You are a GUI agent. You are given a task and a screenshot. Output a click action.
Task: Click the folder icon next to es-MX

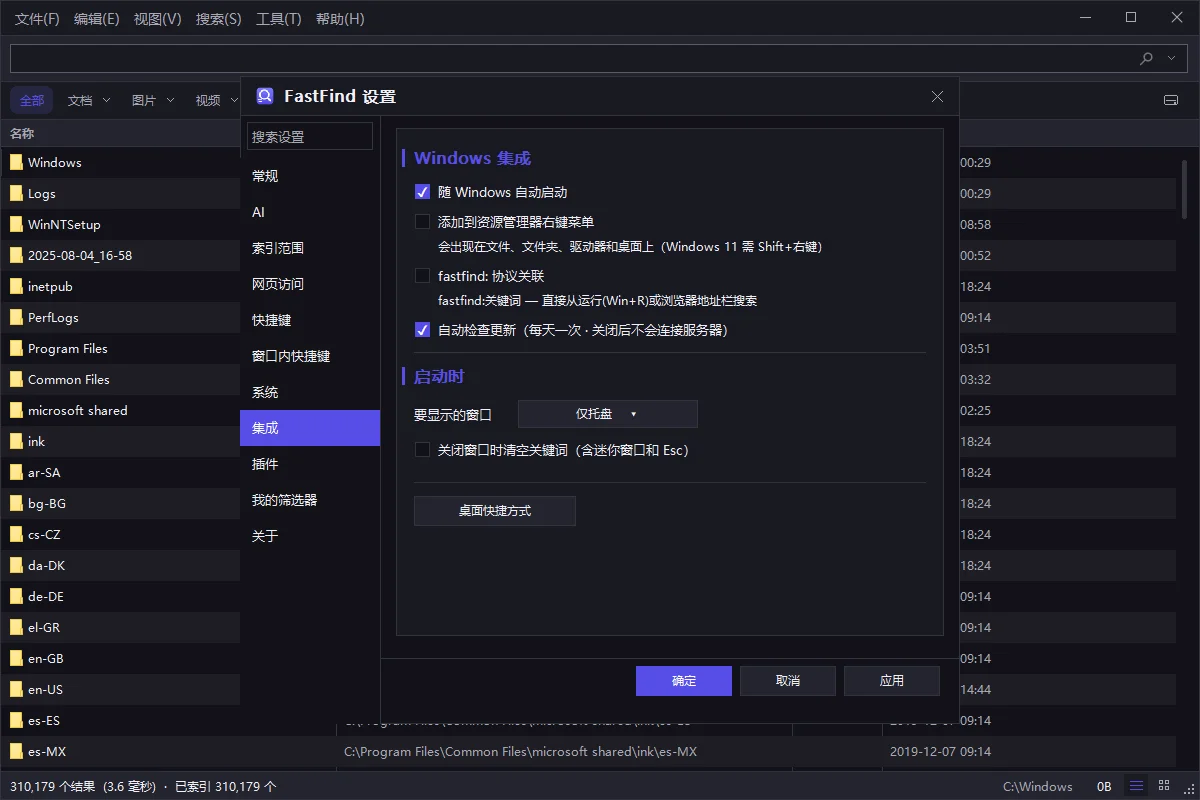click(x=16, y=751)
